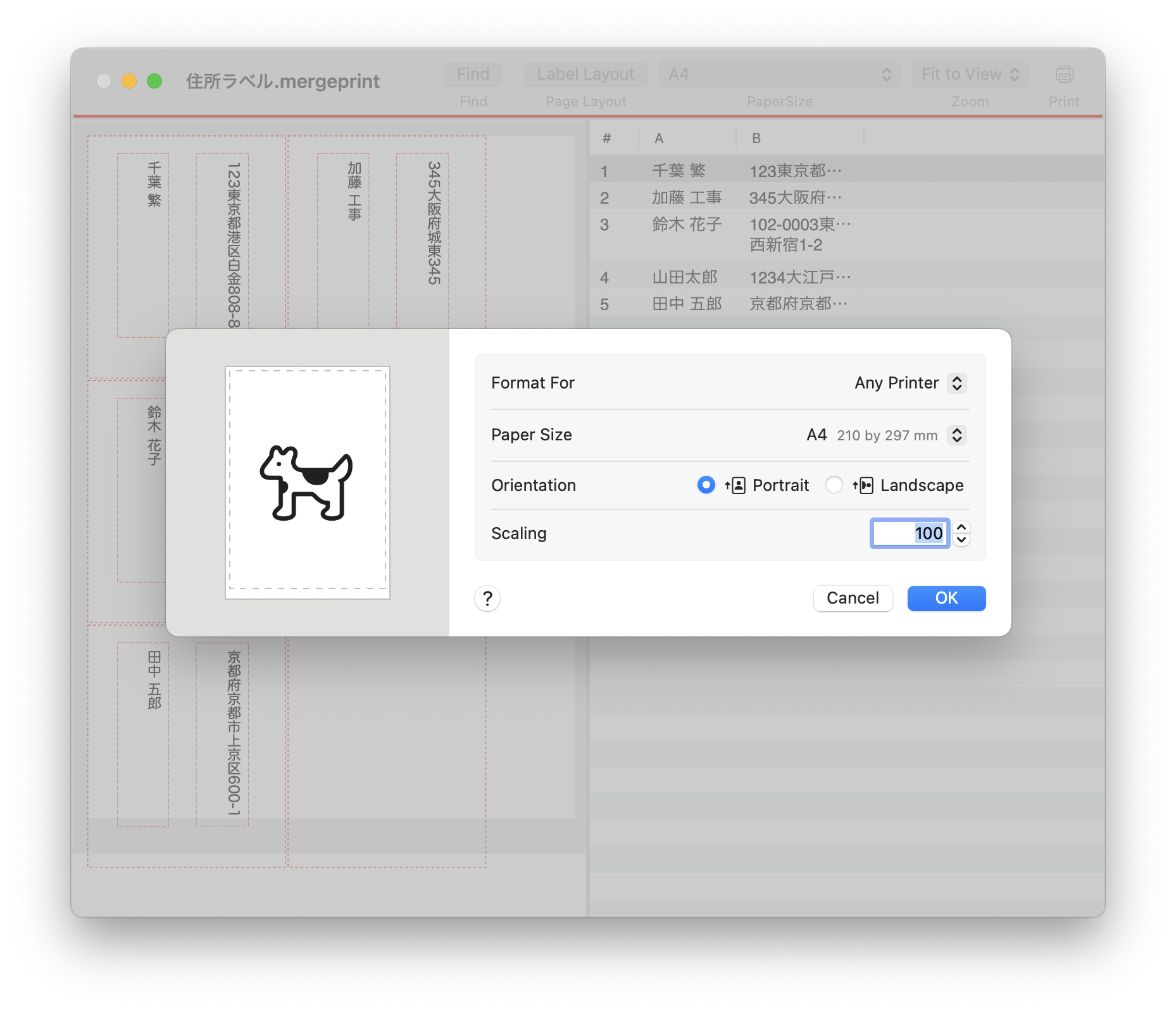This screenshot has height=1011, width=1176.
Task: Click address cell 123東京都…
Action: pyautogui.click(x=796, y=171)
